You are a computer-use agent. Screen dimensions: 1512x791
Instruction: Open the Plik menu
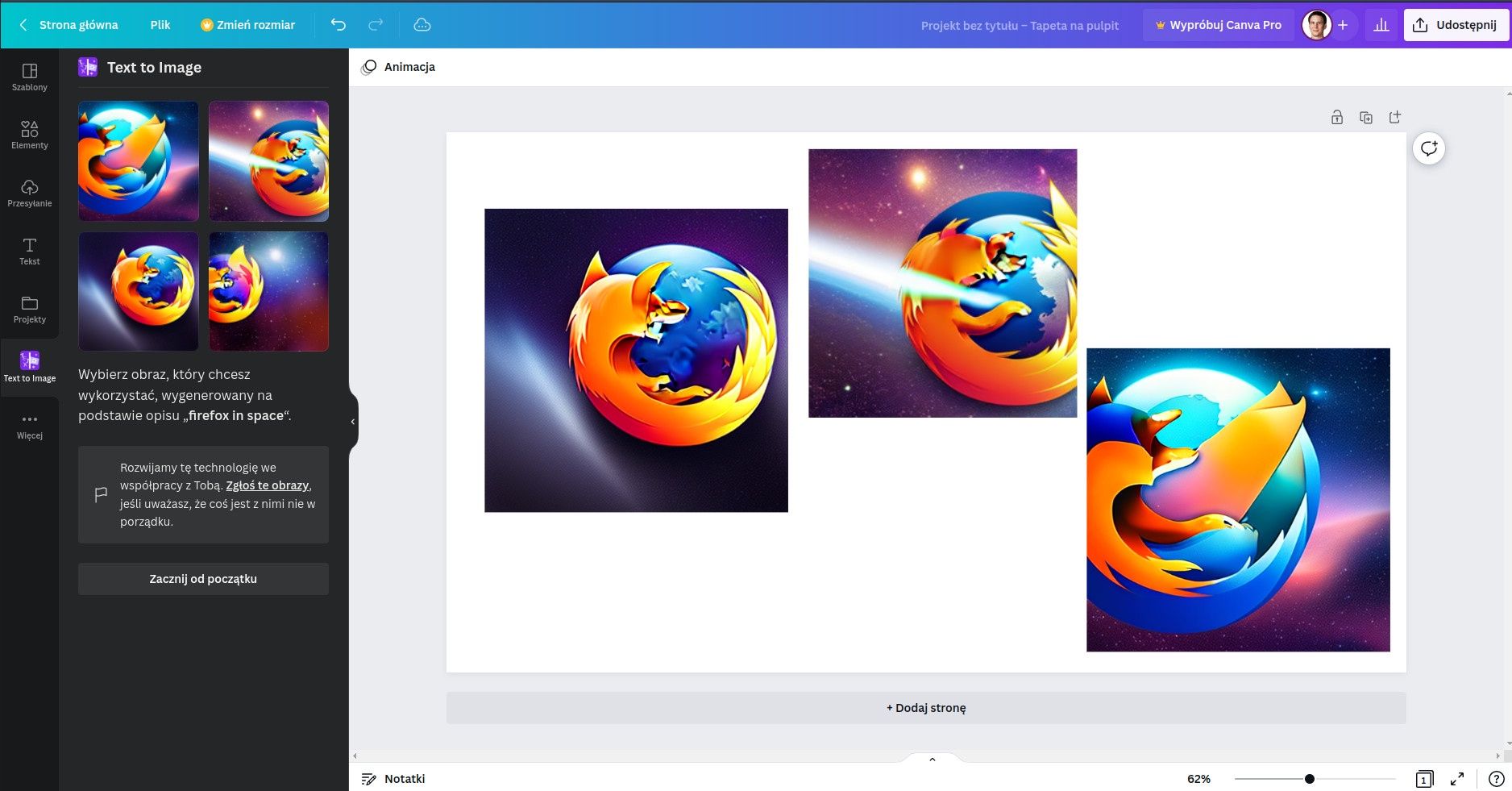coord(160,25)
